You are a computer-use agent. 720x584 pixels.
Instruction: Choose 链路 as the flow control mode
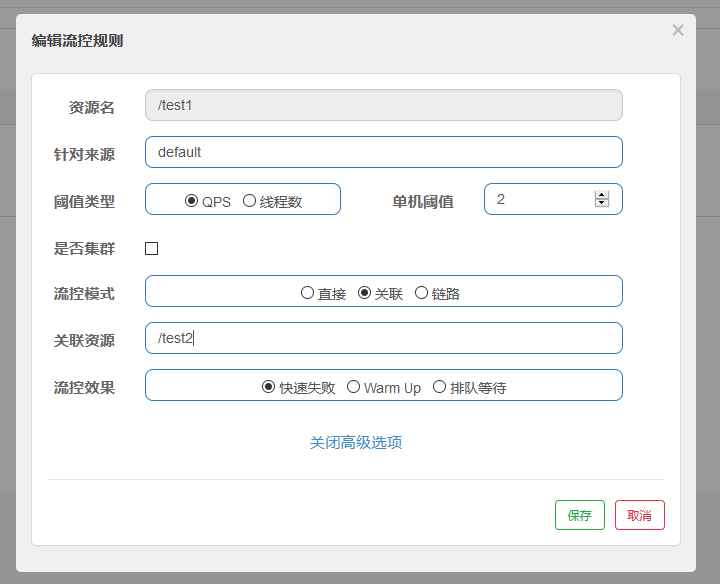coord(422,293)
